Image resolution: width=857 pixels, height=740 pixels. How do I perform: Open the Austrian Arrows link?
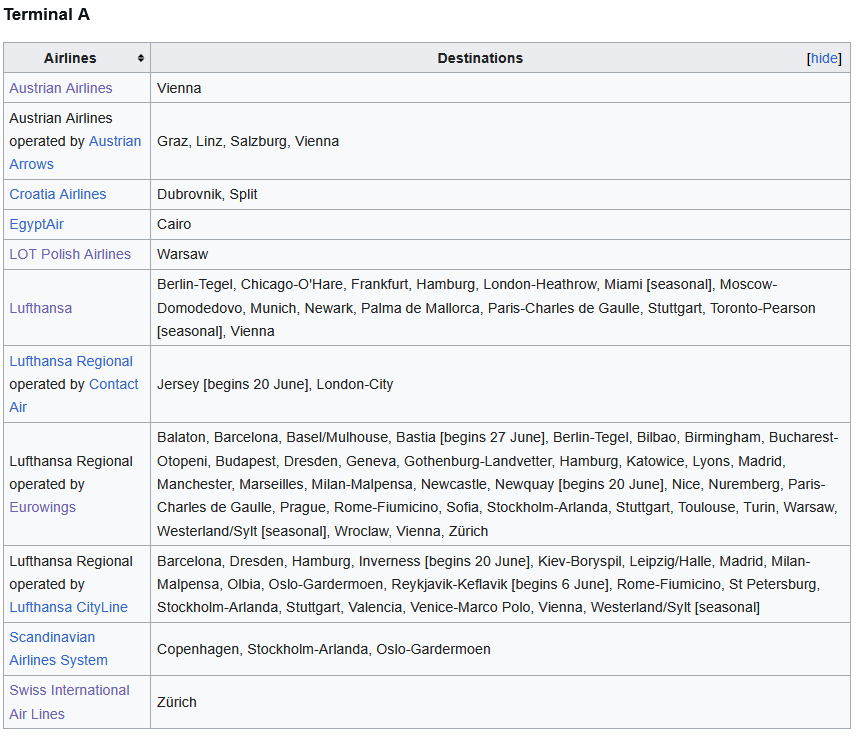click(115, 141)
